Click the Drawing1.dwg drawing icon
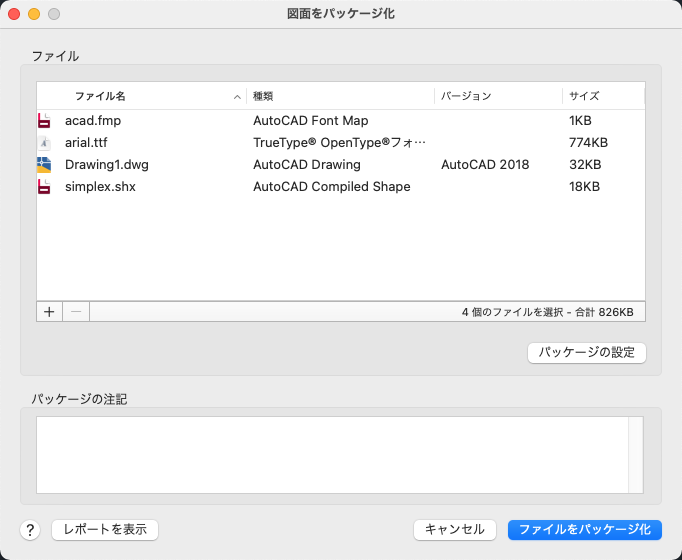Viewport: 682px width, 560px height. [44, 165]
